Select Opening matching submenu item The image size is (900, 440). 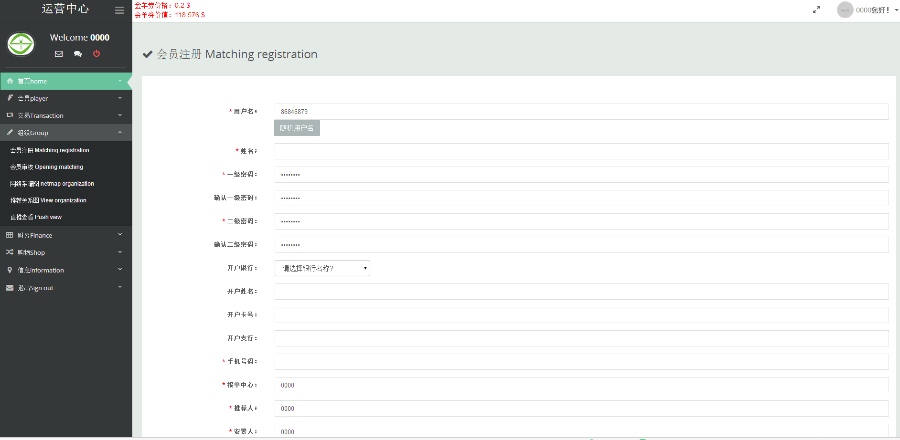coord(47,167)
